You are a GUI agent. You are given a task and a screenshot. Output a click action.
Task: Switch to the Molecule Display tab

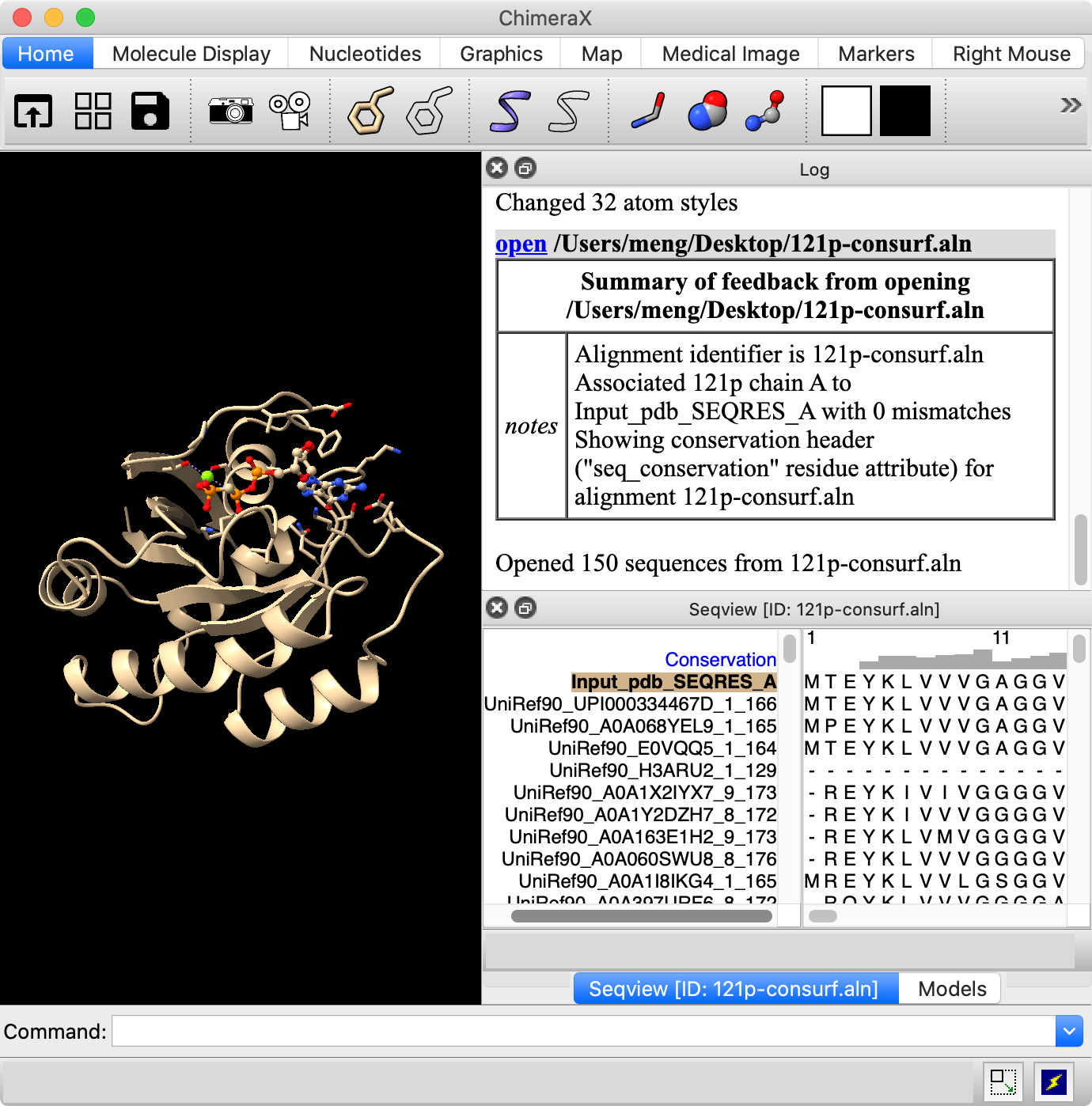[191, 54]
